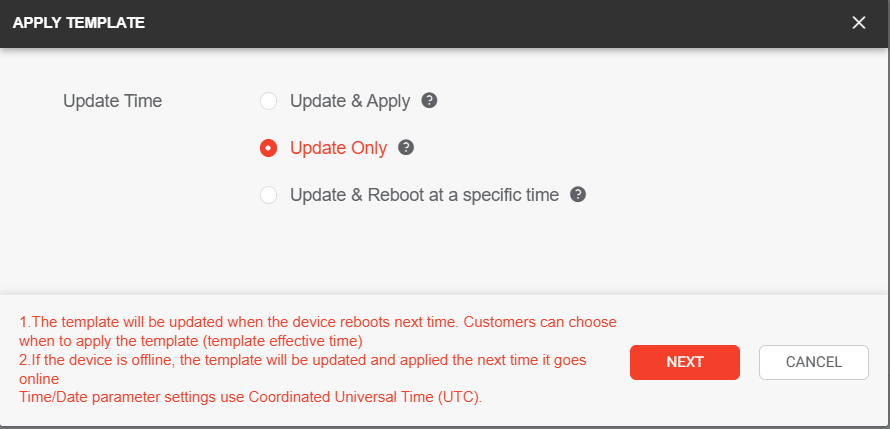The image size is (890, 429).
Task: Click the "Update & Apply" option label
Action: (x=350, y=101)
